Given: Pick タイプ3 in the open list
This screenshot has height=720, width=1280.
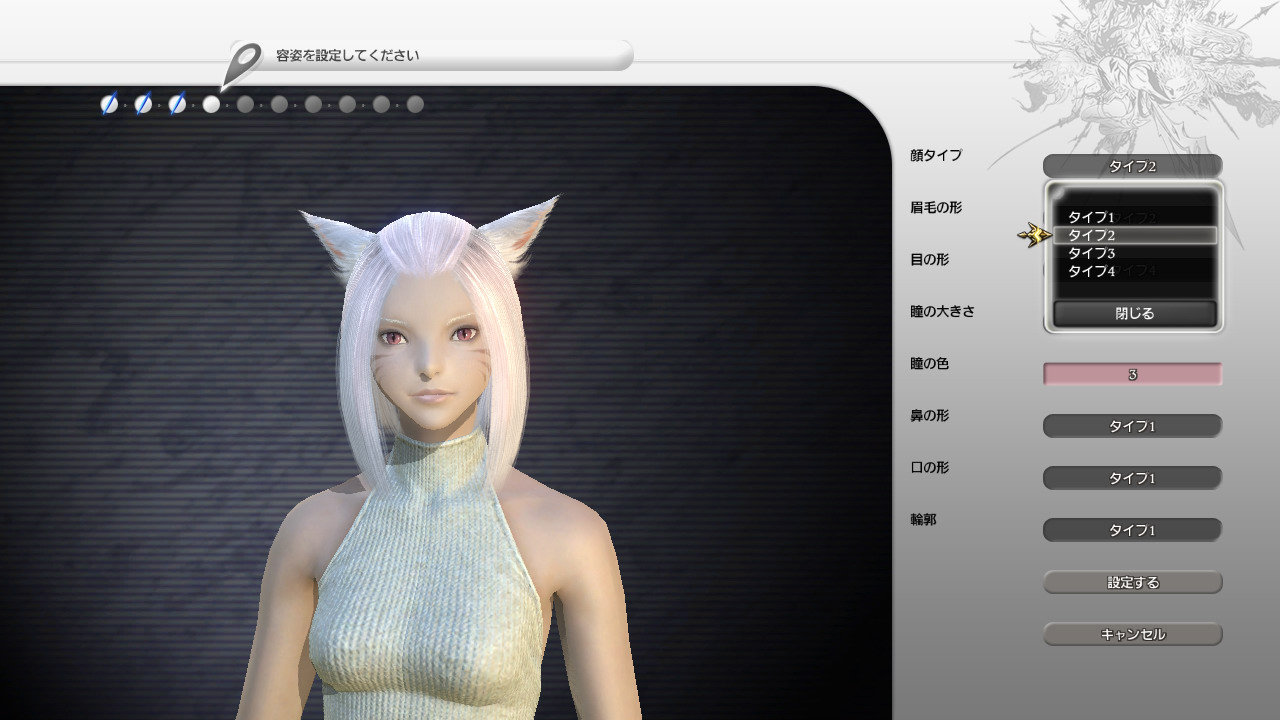Looking at the screenshot, I should pos(1091,253).
